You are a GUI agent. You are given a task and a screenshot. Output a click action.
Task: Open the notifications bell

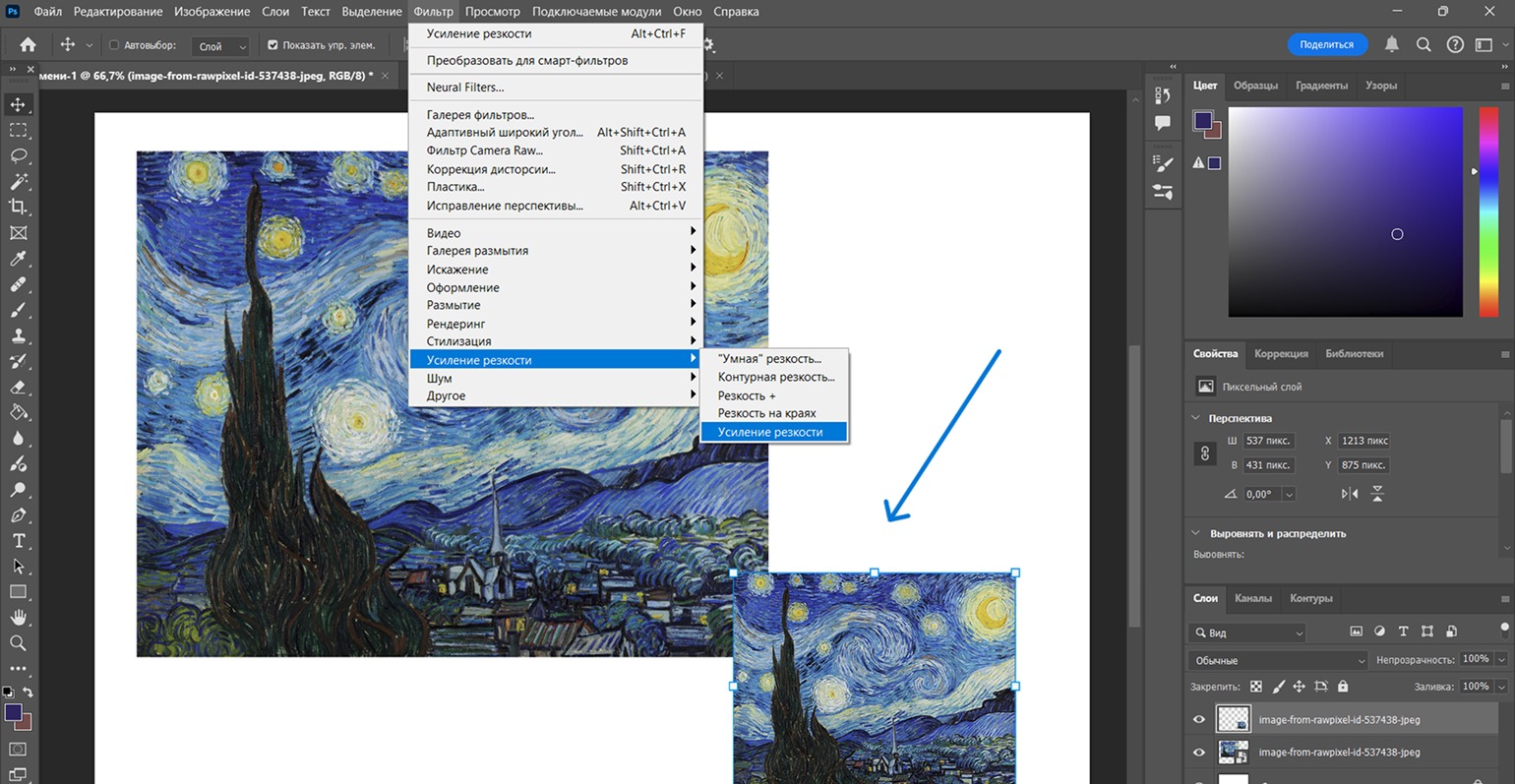point(1392,44)
